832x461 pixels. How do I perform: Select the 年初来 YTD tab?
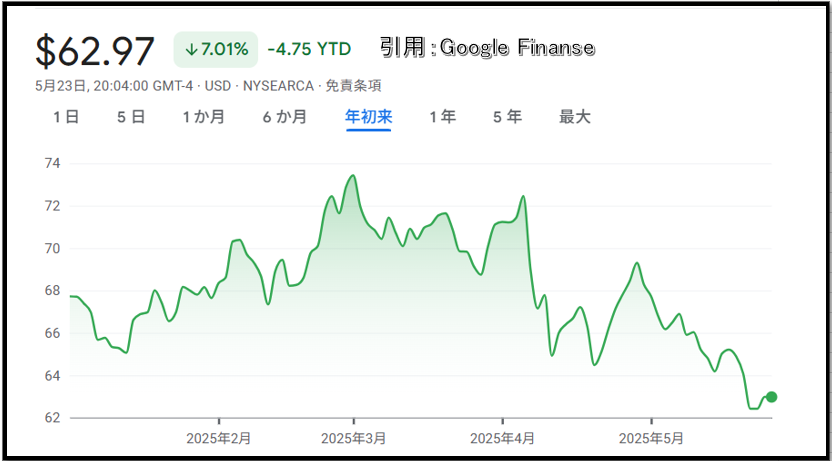[368, 117]
